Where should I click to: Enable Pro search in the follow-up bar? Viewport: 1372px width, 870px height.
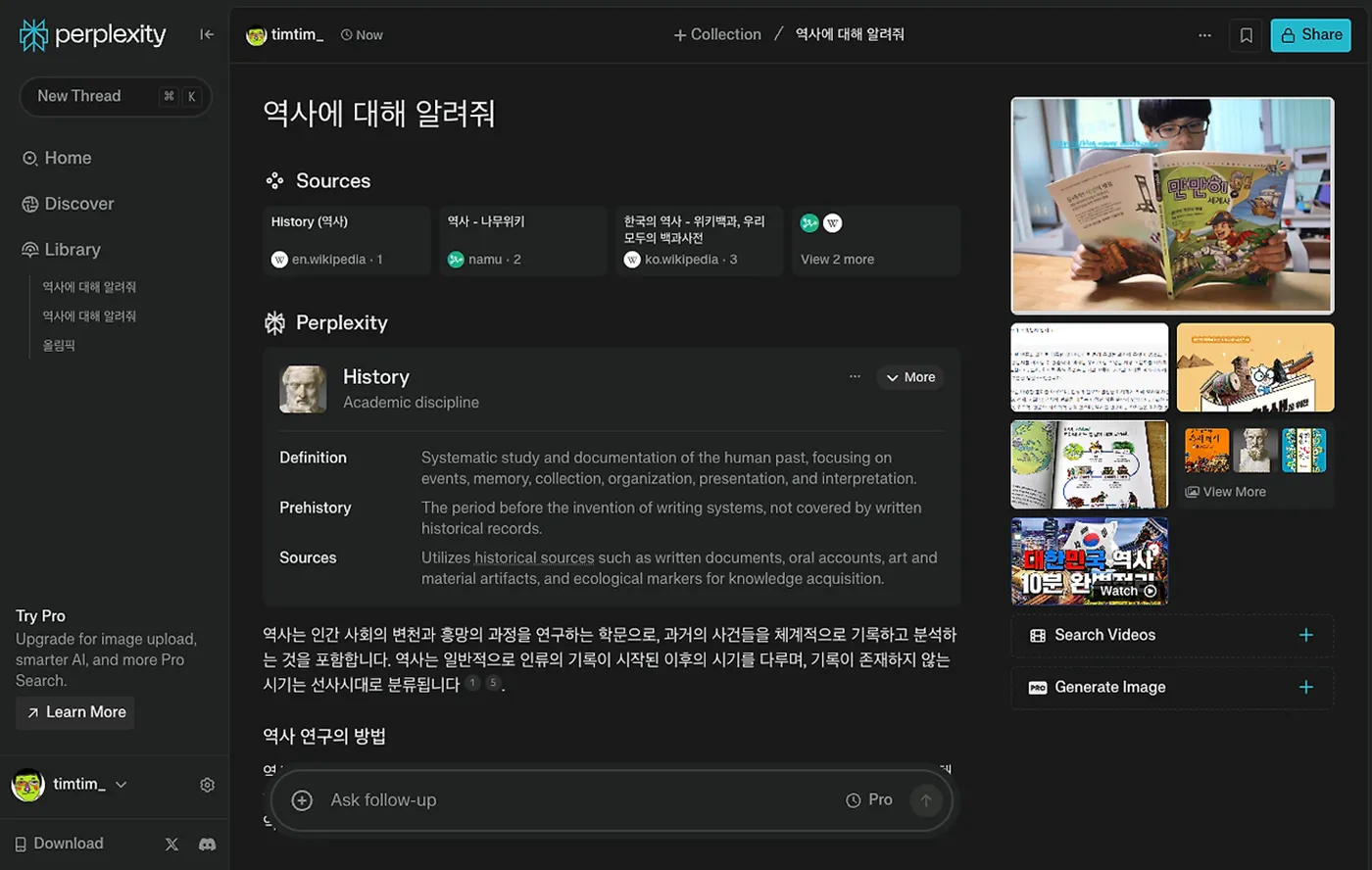tap(867, 799)
